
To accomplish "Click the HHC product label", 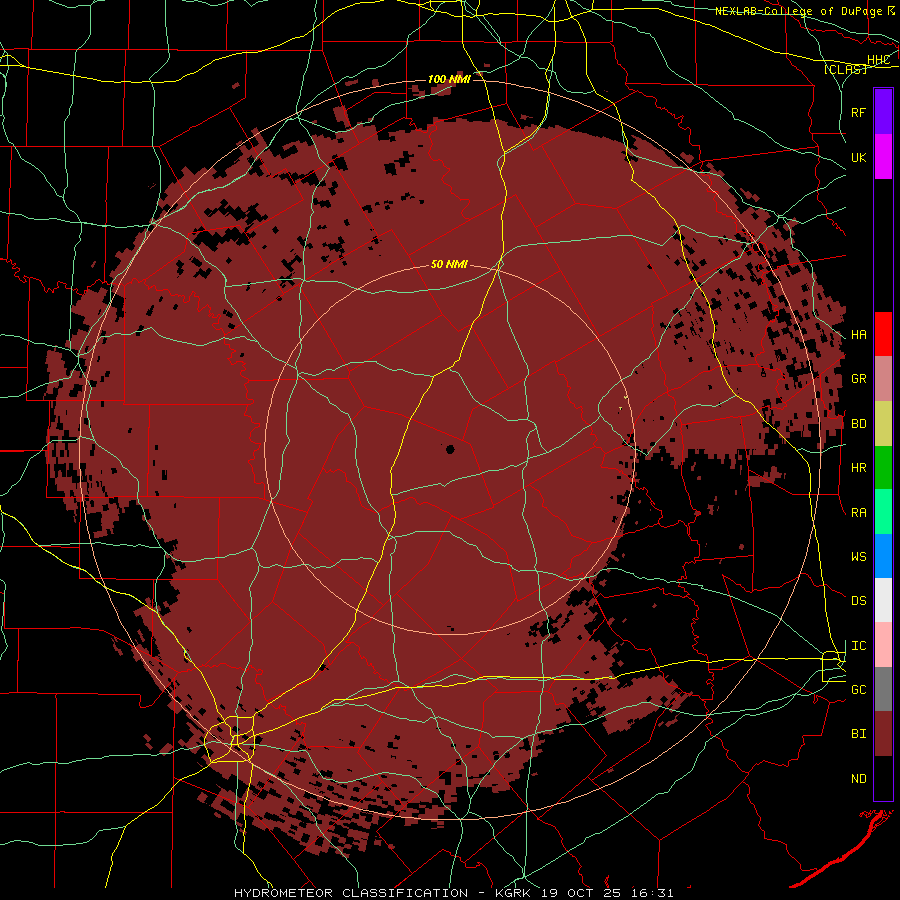I will [x=879, y=60].
